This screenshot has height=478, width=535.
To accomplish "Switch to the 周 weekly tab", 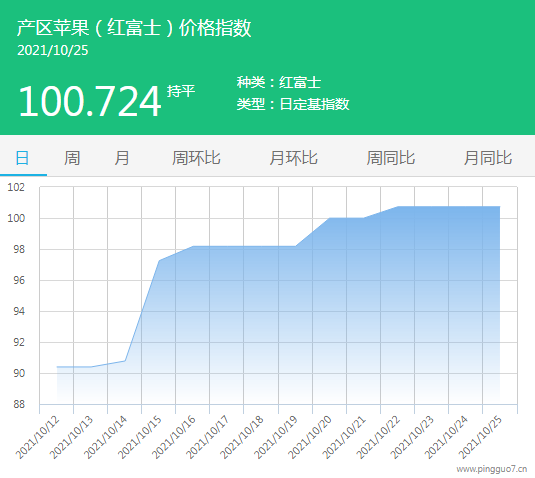I will pos(72,158).
